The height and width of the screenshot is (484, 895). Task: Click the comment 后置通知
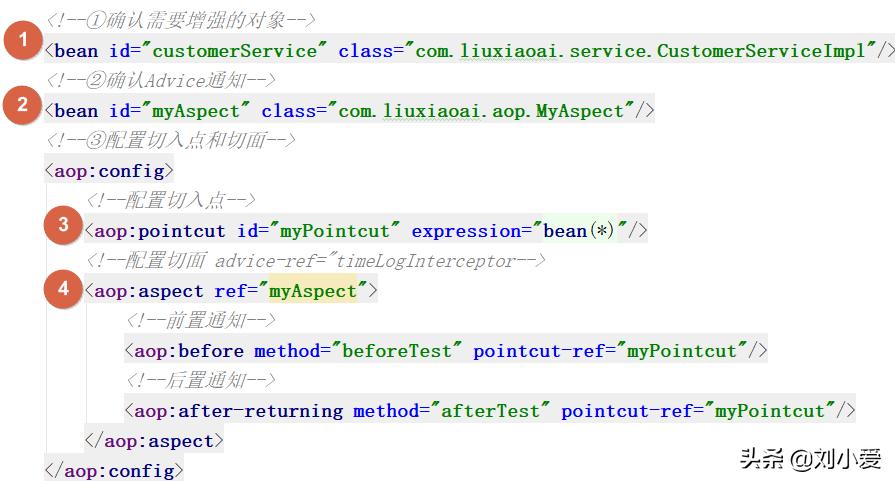[201, 381]
